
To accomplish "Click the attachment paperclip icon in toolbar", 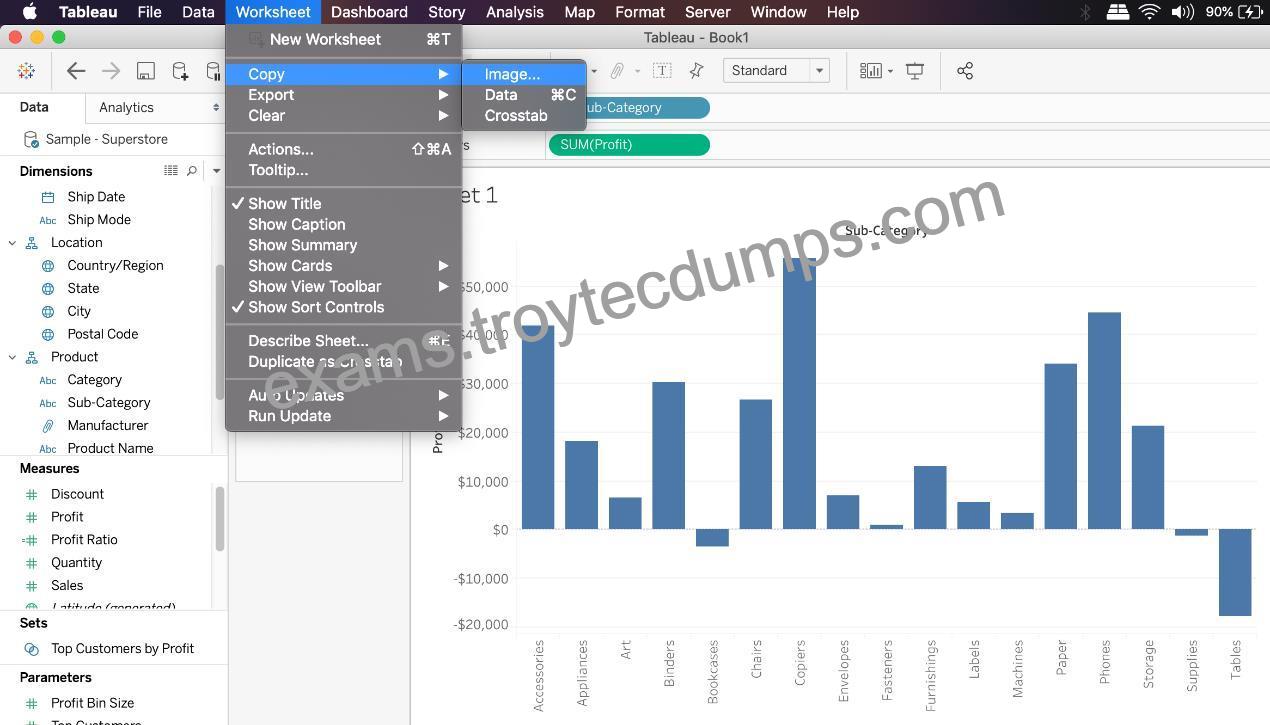I will (617, 71).
